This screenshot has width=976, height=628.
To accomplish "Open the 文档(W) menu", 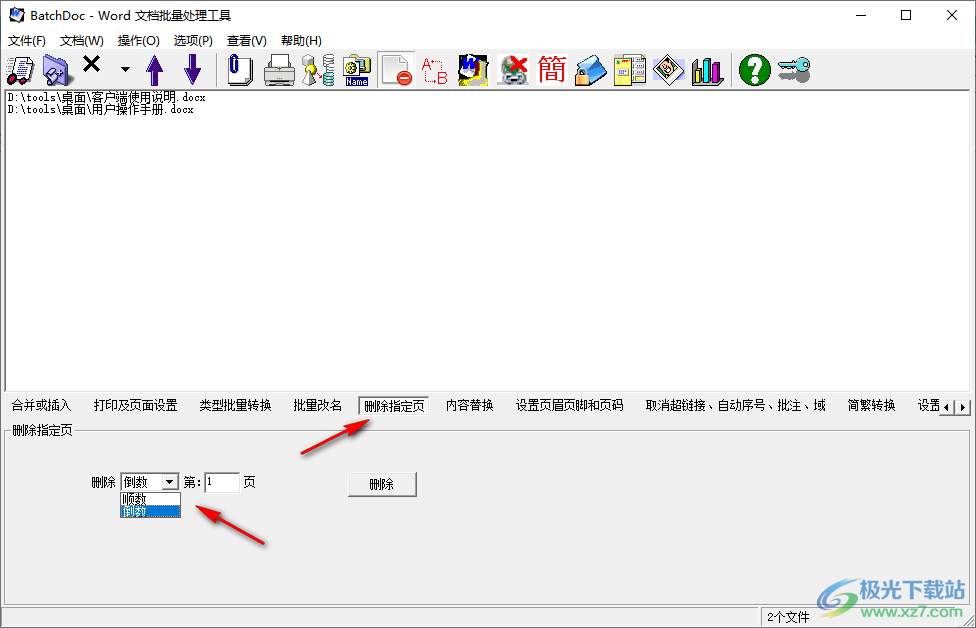I will [82, 40].
